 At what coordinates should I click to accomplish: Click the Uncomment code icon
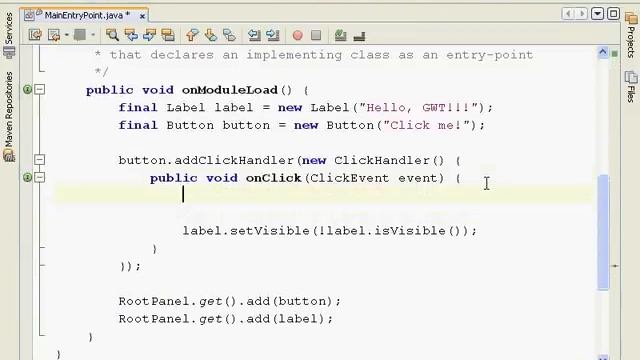click(x=359, y=36)
